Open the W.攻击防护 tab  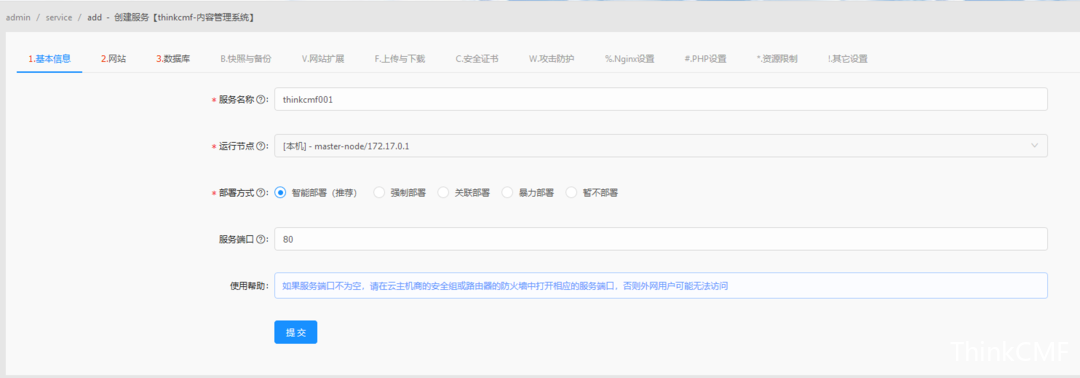tap(551, 59)
